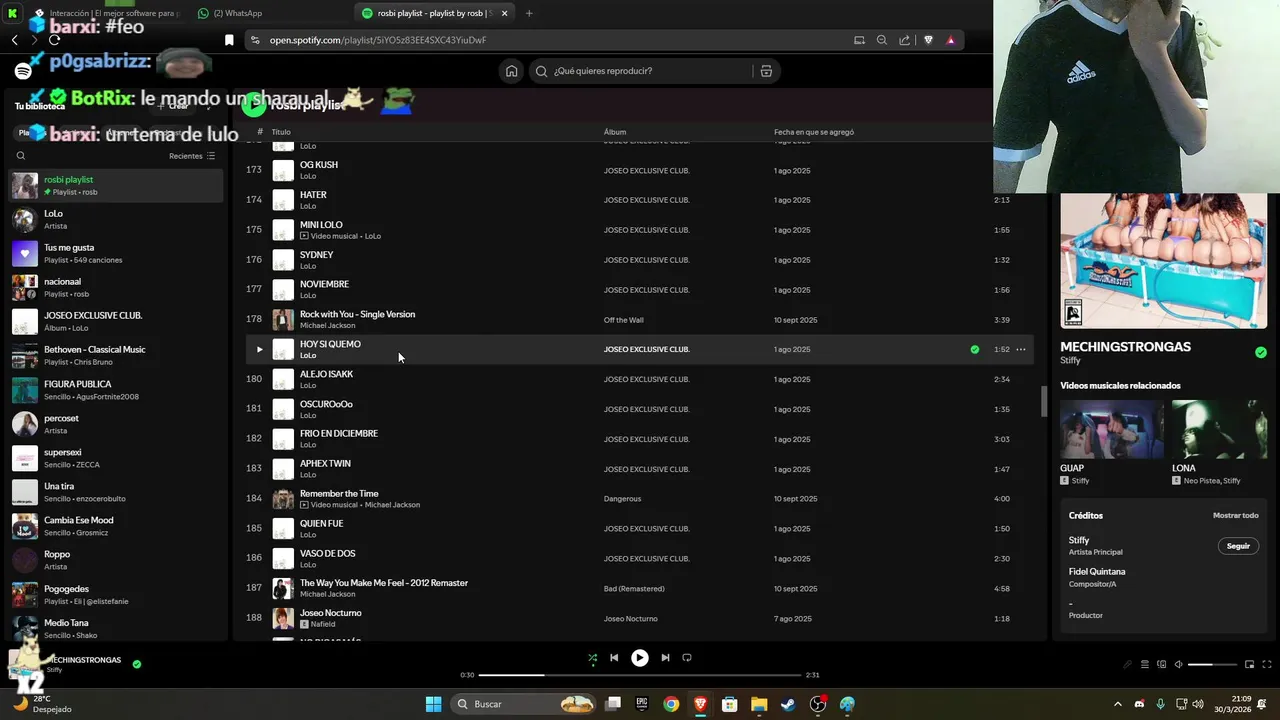The width and height of the screenshot is (1280, 720).
Task: Open the miniplayer icon
Action: tap(1249, 664)
